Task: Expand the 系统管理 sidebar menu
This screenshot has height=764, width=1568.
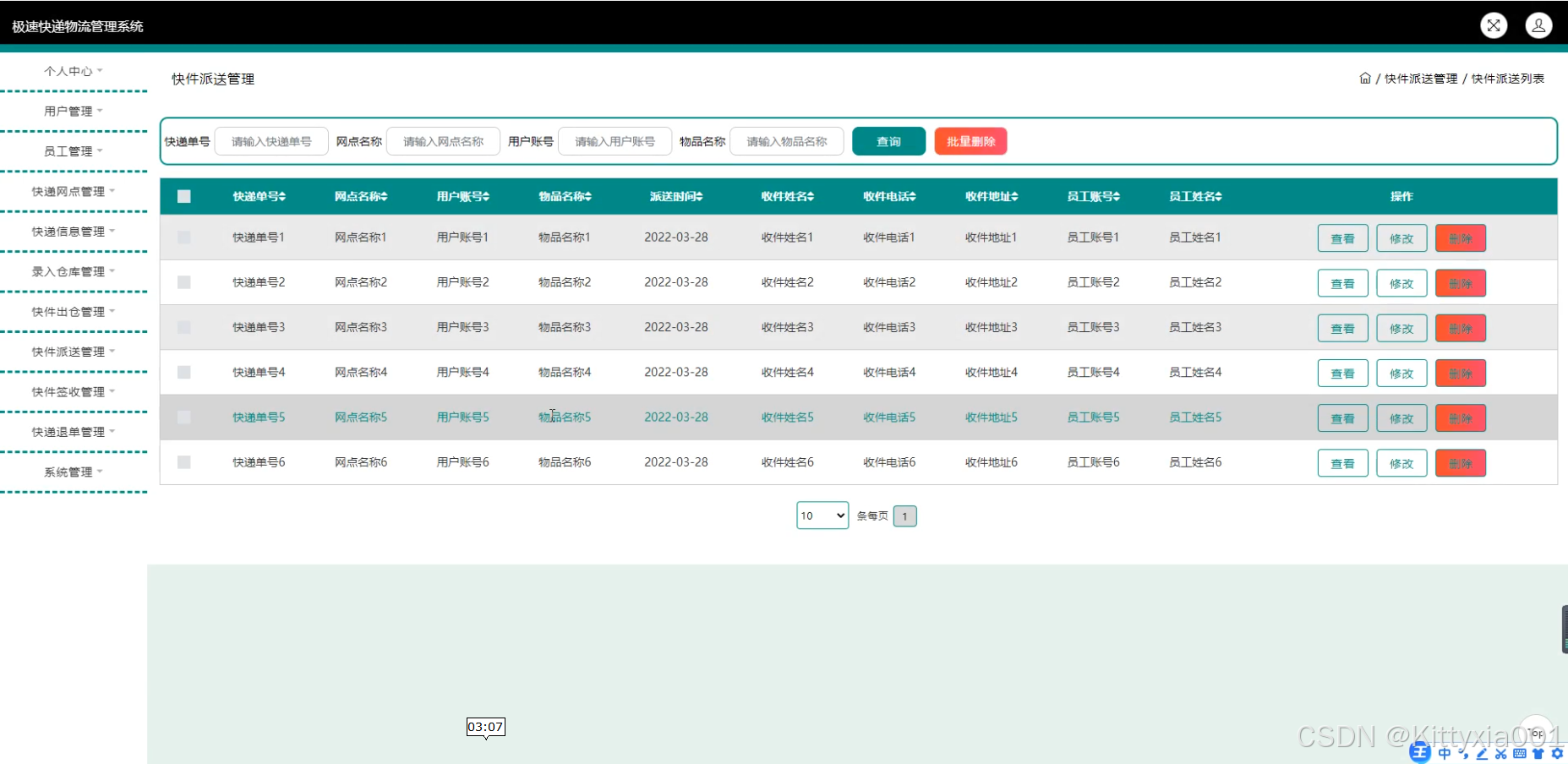Action: (x=73, y=472)
